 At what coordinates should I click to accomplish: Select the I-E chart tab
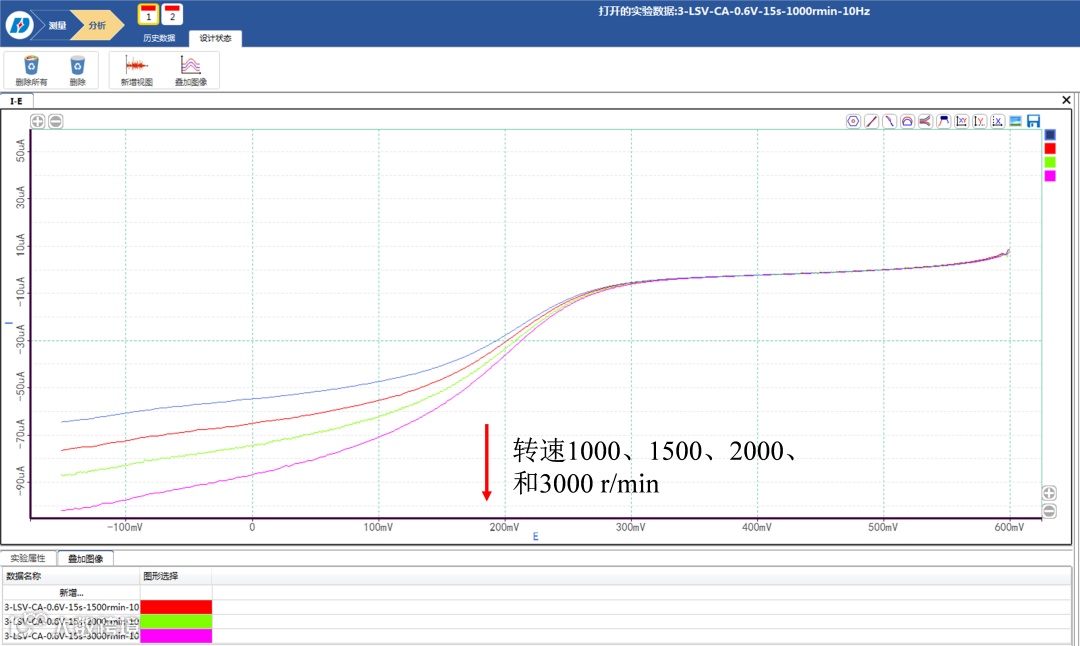pos(16,101)
